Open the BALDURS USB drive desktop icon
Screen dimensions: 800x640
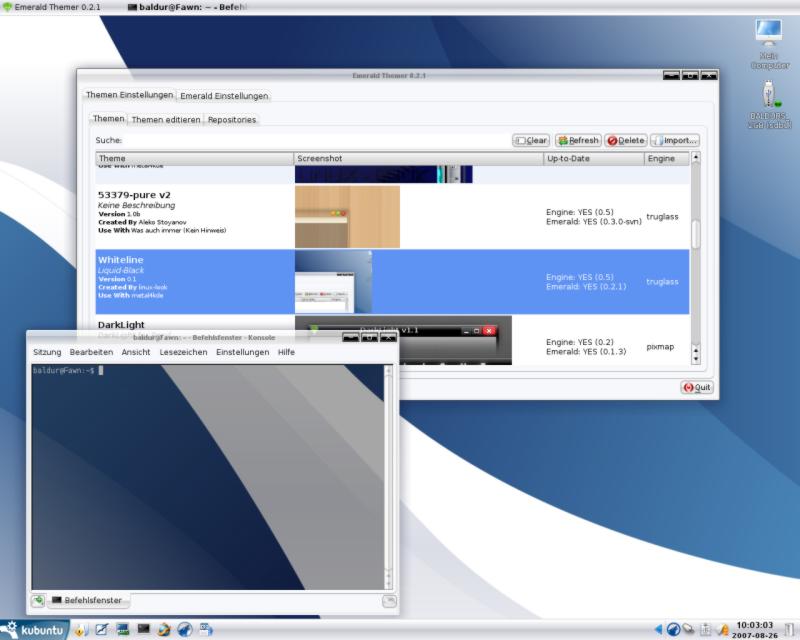(769, 105)
